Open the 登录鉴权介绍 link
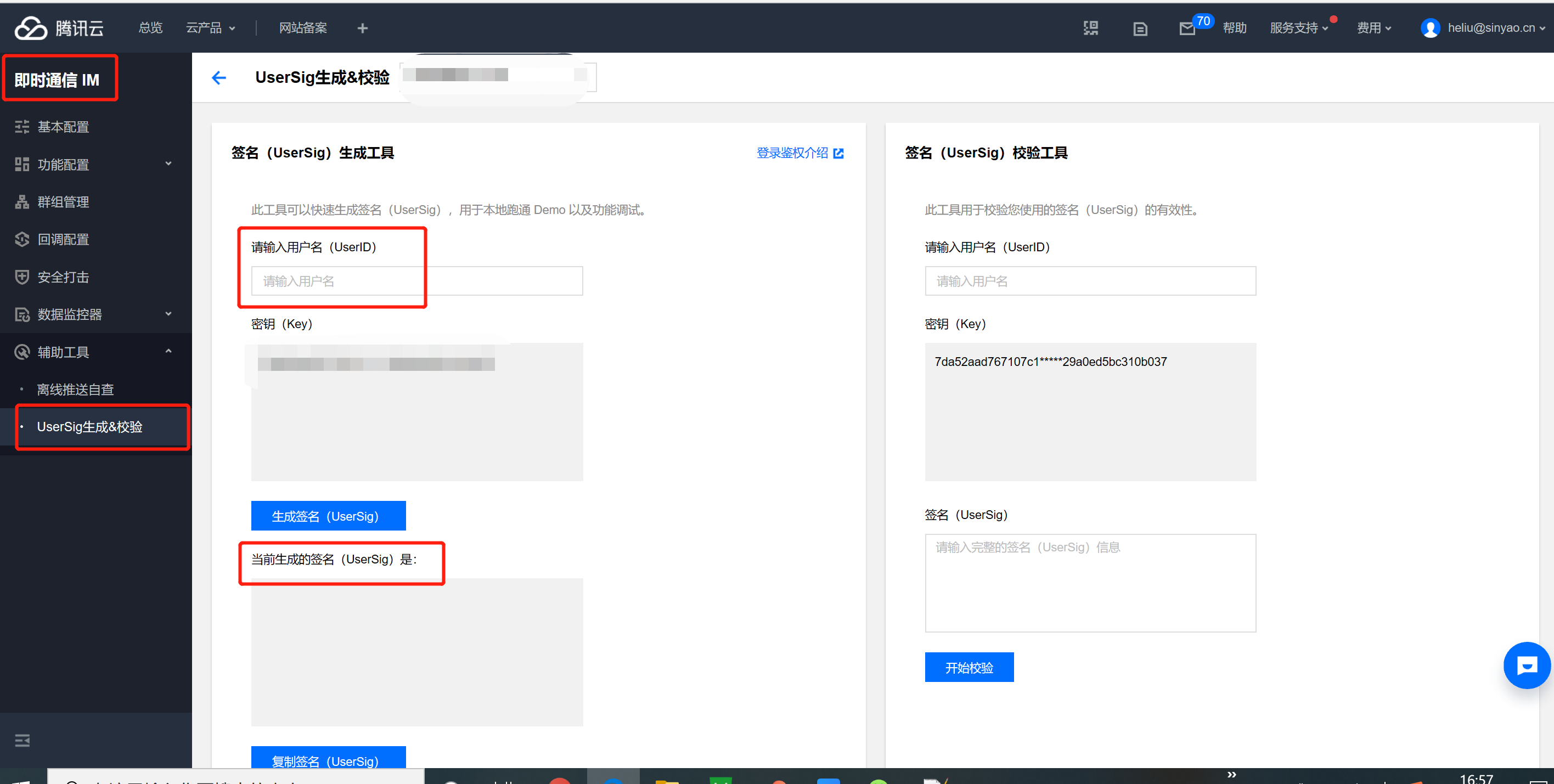 click(792, 153)
